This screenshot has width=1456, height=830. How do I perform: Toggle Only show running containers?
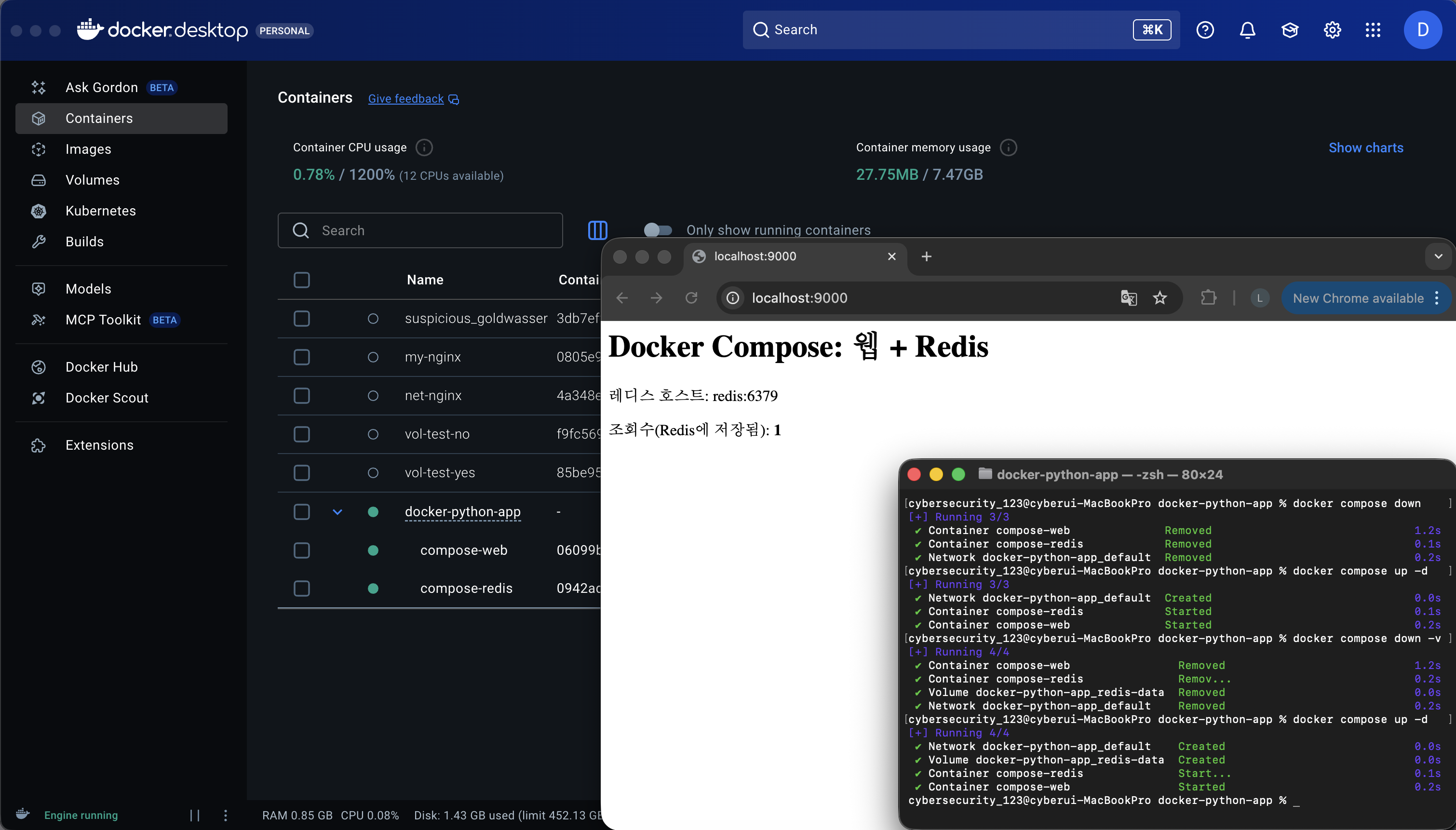click(657, 230)
